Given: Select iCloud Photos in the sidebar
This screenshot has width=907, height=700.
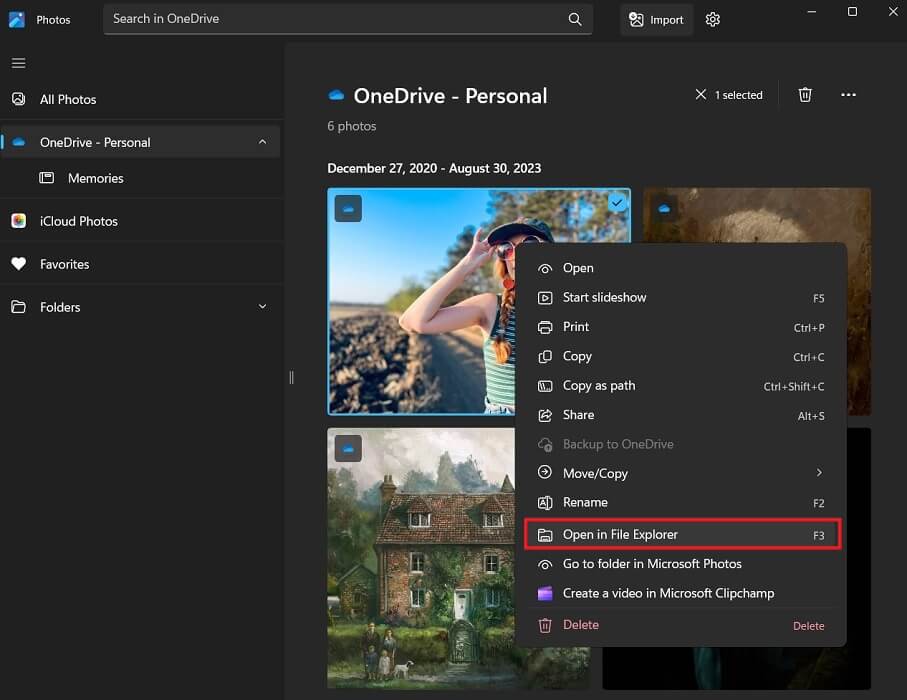Looking at the screenshot, I should (76, 221).
